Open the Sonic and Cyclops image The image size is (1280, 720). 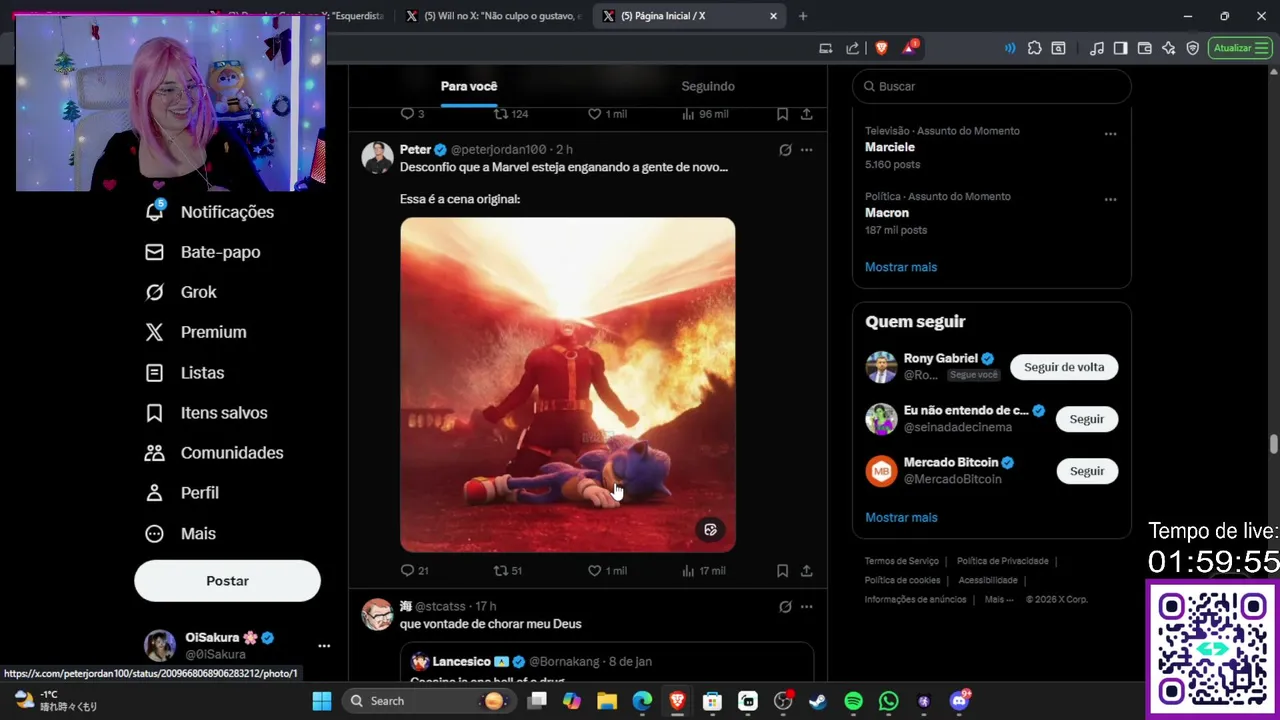(567, 385)
